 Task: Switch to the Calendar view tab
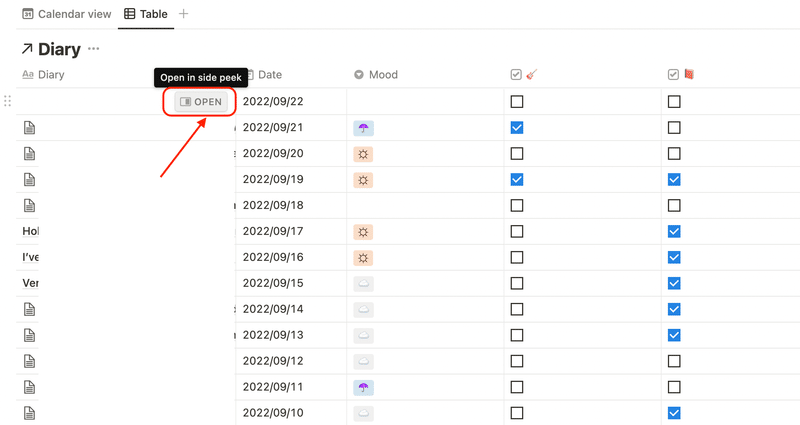click(x=66, y=14)
